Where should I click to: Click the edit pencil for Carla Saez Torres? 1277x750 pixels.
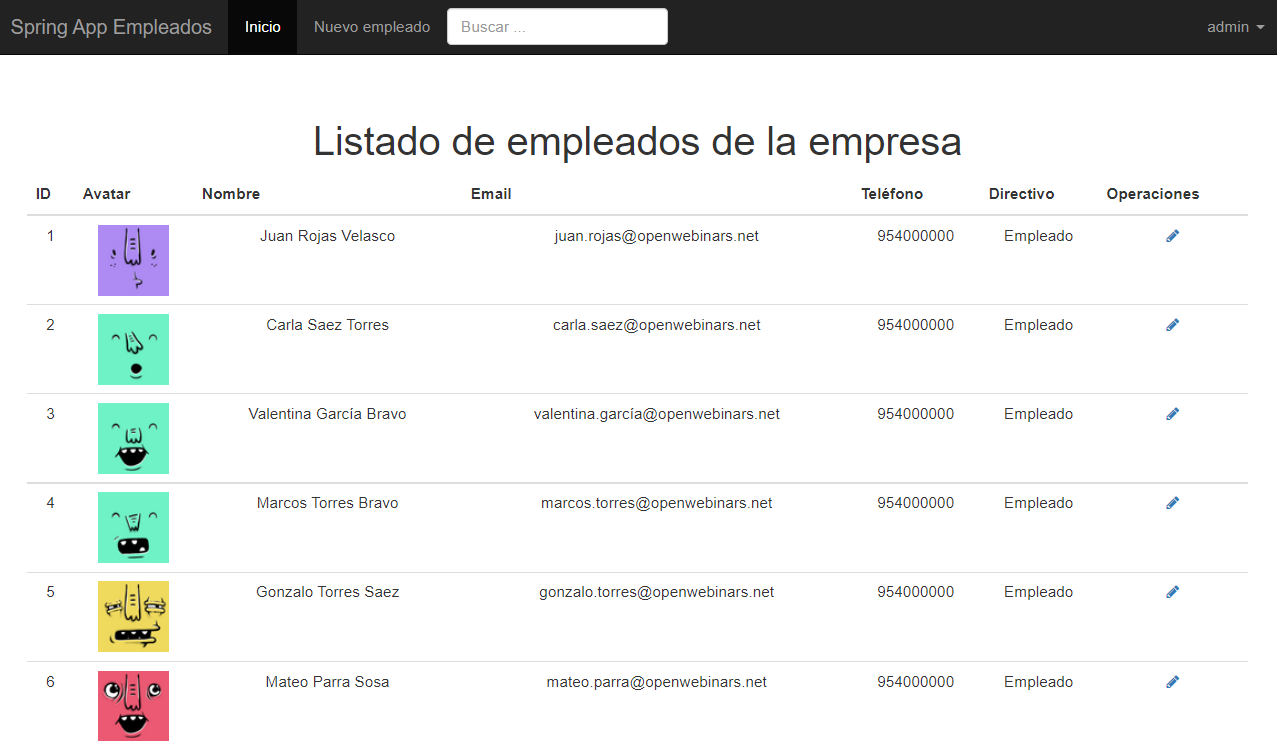click(x=1172, y=325)
